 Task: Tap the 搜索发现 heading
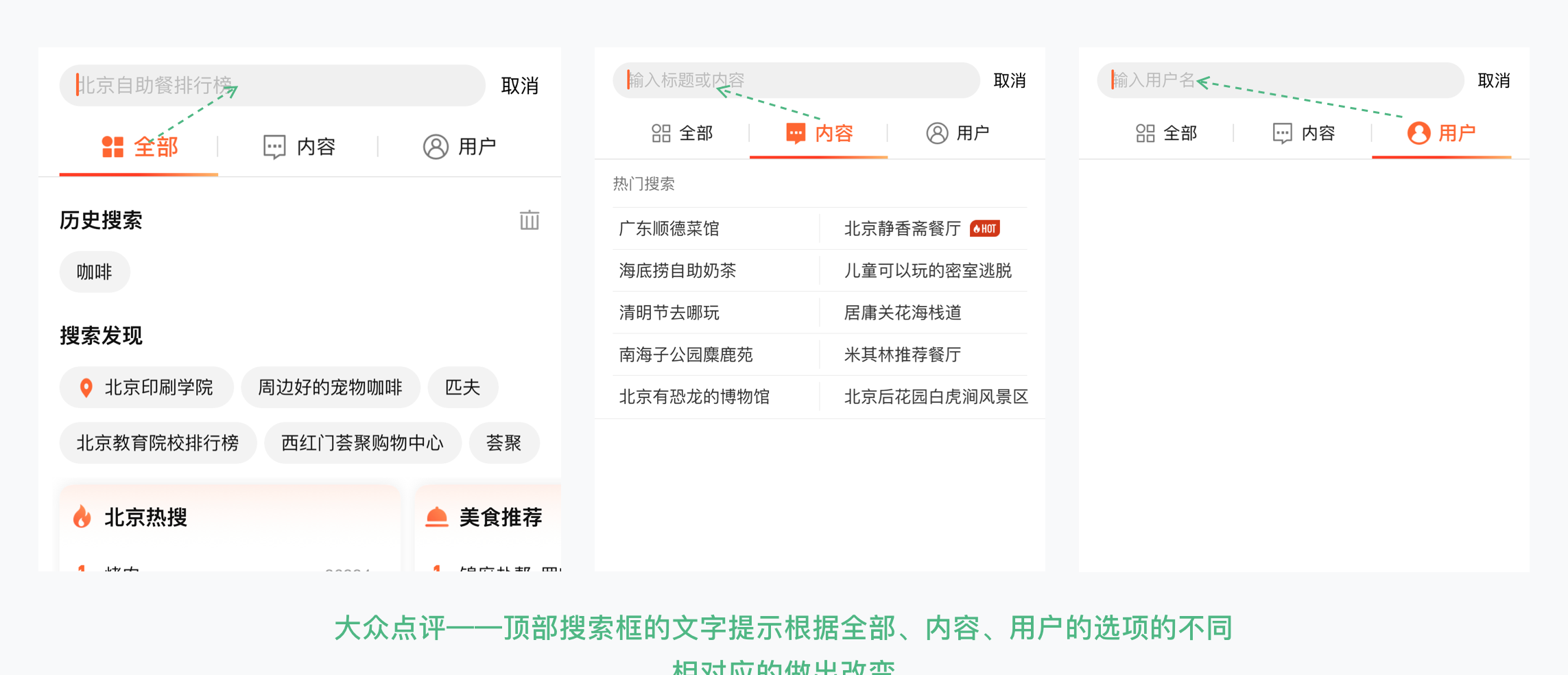point(101,335)
